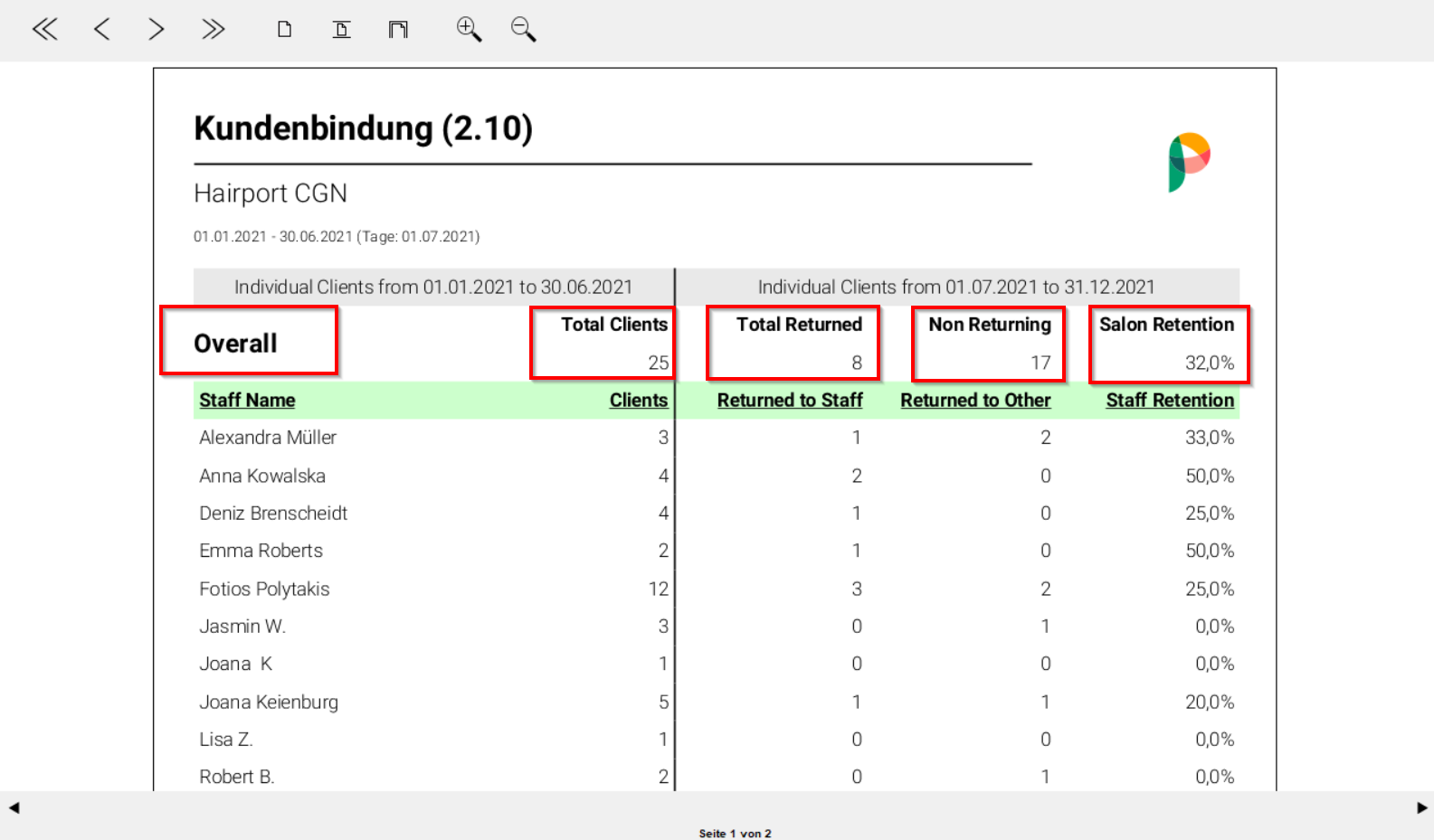Sort by Returned to Staff header
1434x840 pixels.
(789, 401)
